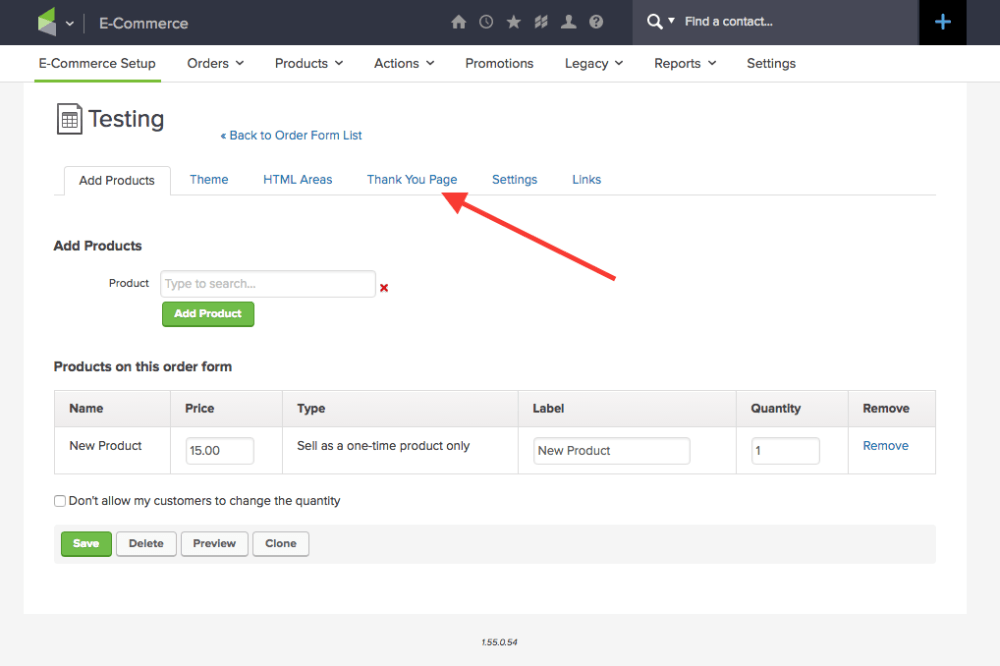Open Settings in the main navigation
The width and height of the screenshot is (1000, 666).
(771, 63)
